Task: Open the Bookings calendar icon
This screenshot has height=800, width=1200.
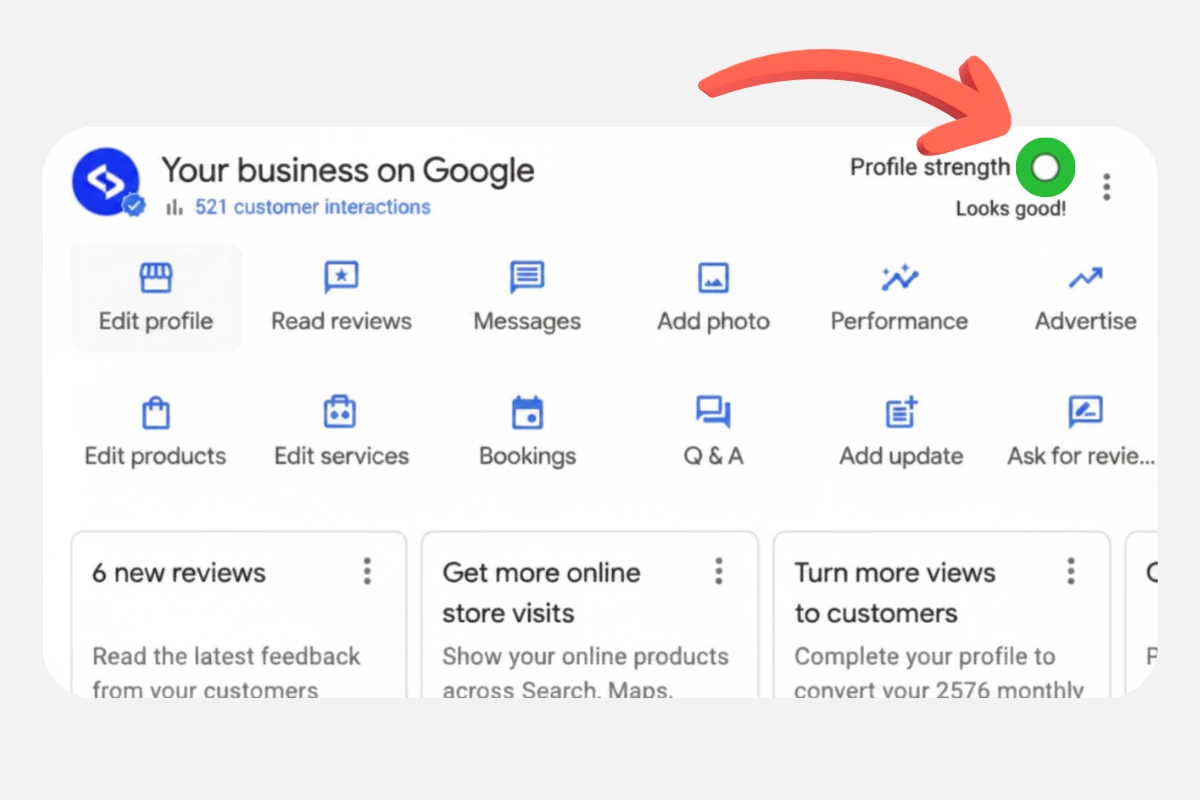Action: (527, 412)
